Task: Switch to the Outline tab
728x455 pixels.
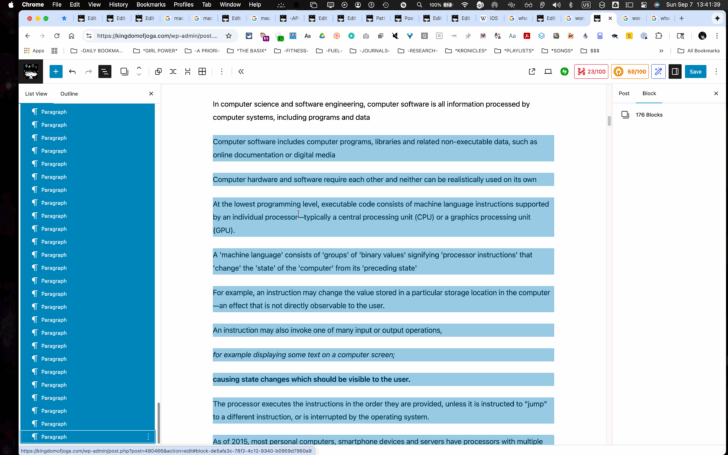Action: pyautogui.click(x=69, y=94)
